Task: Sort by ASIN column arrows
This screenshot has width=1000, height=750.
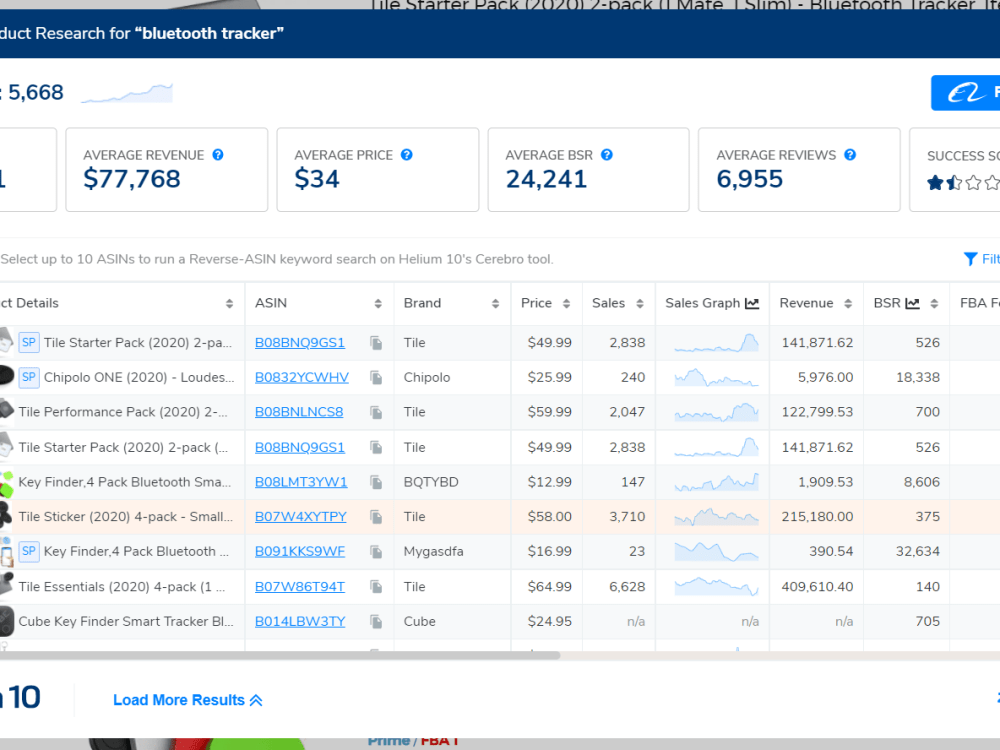Action: [378, 304]
